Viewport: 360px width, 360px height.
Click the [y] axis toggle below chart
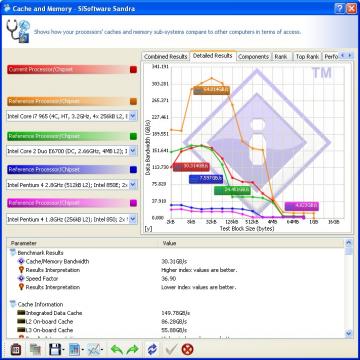pyautogui.click(x=148, y=229)
